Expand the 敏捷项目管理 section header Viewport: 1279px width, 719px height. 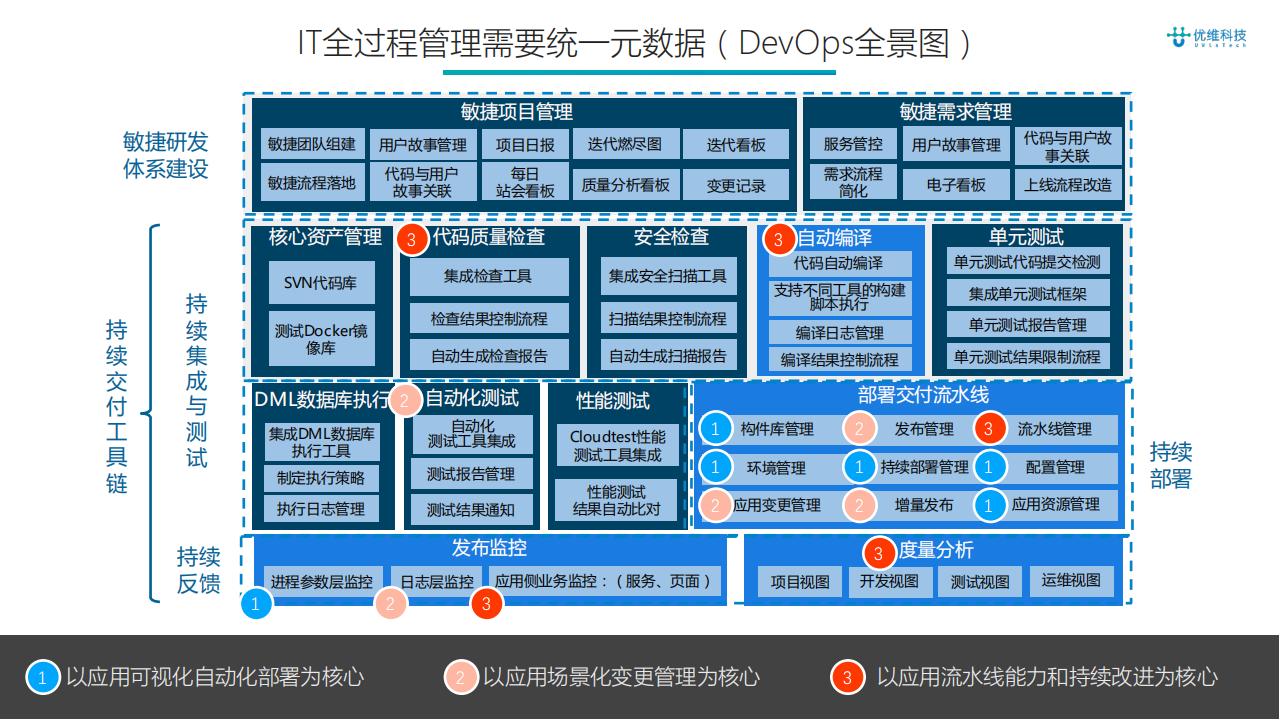(516, 112)
